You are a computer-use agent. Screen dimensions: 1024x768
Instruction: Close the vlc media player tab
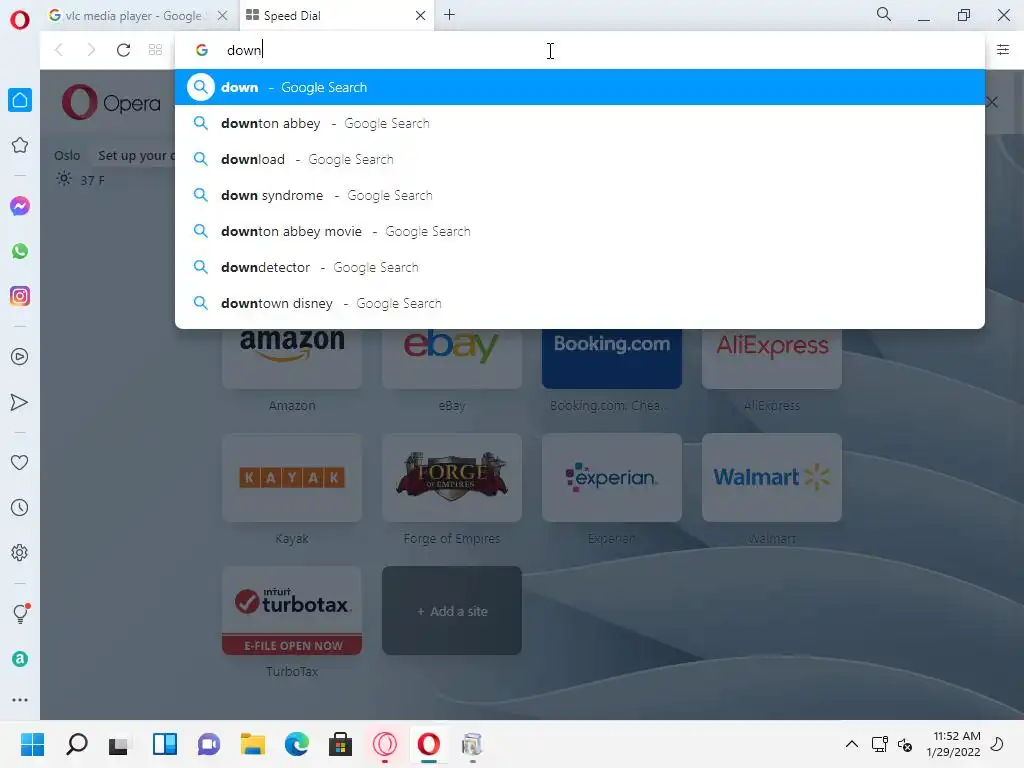click(x=223, y=16)
